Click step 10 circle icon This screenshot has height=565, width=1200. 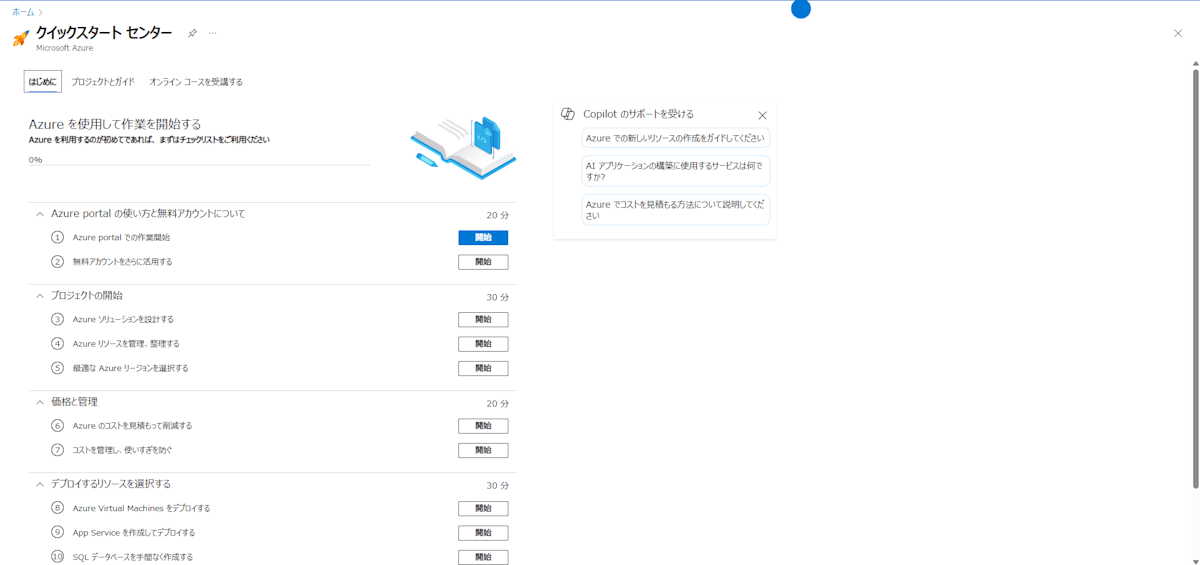click(57, 557)
